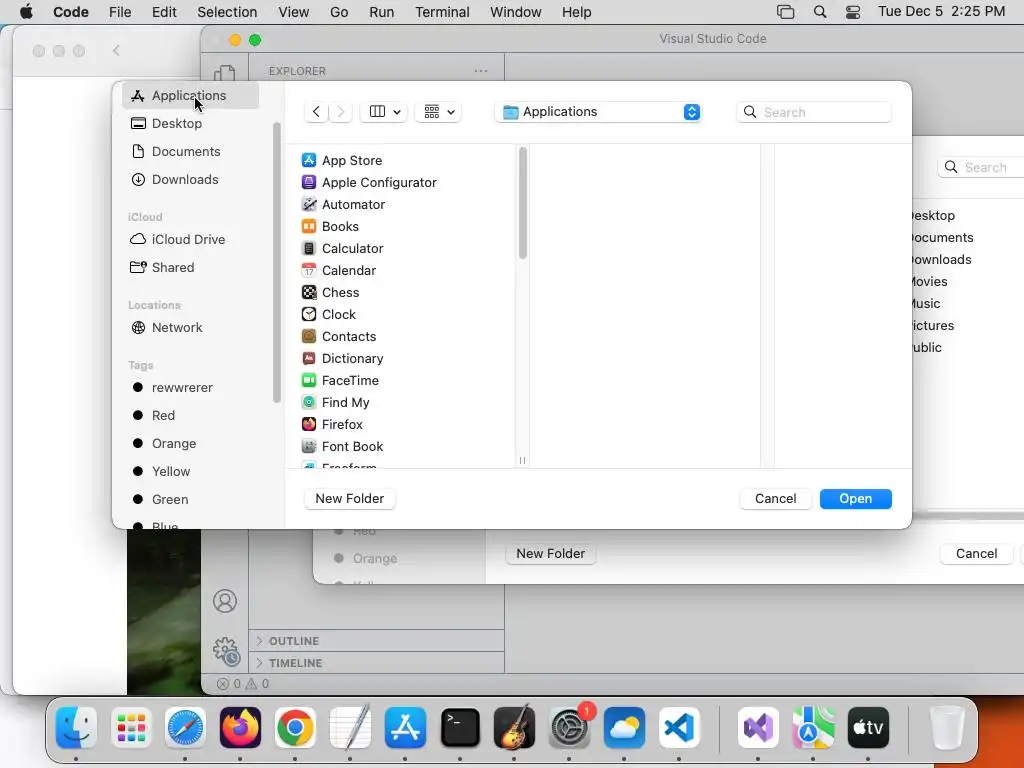
Task: Switch to Visual Studio Code in Dock
Action: 679,728
